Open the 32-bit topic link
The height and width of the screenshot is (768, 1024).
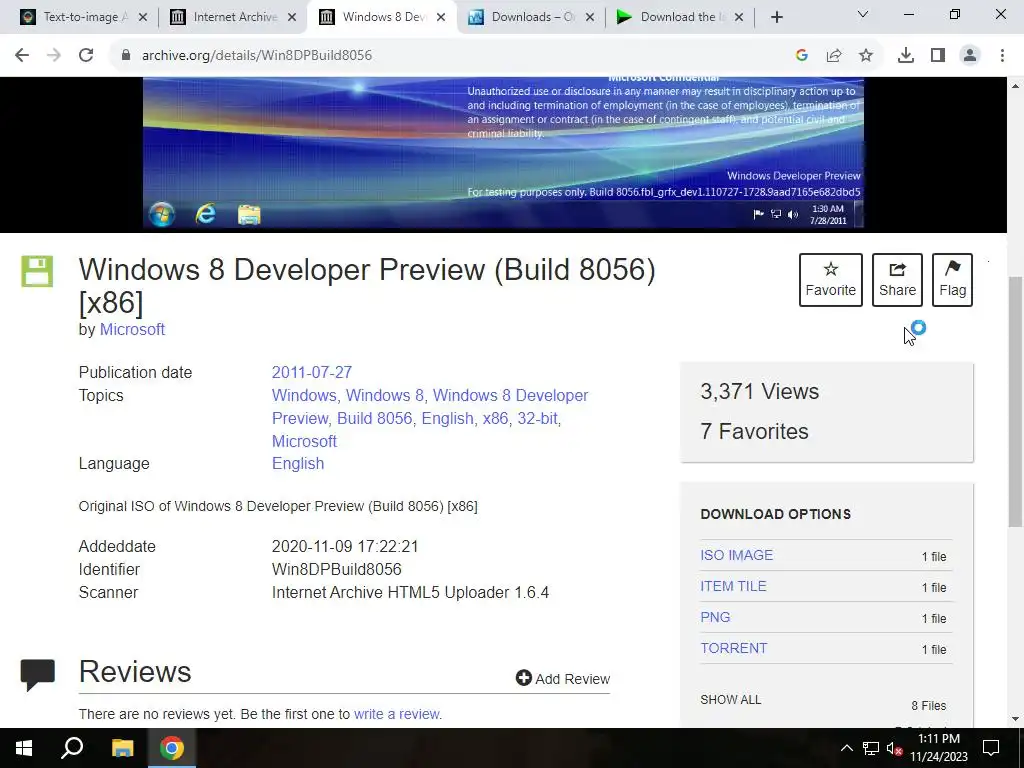click(x=537, y=419)
